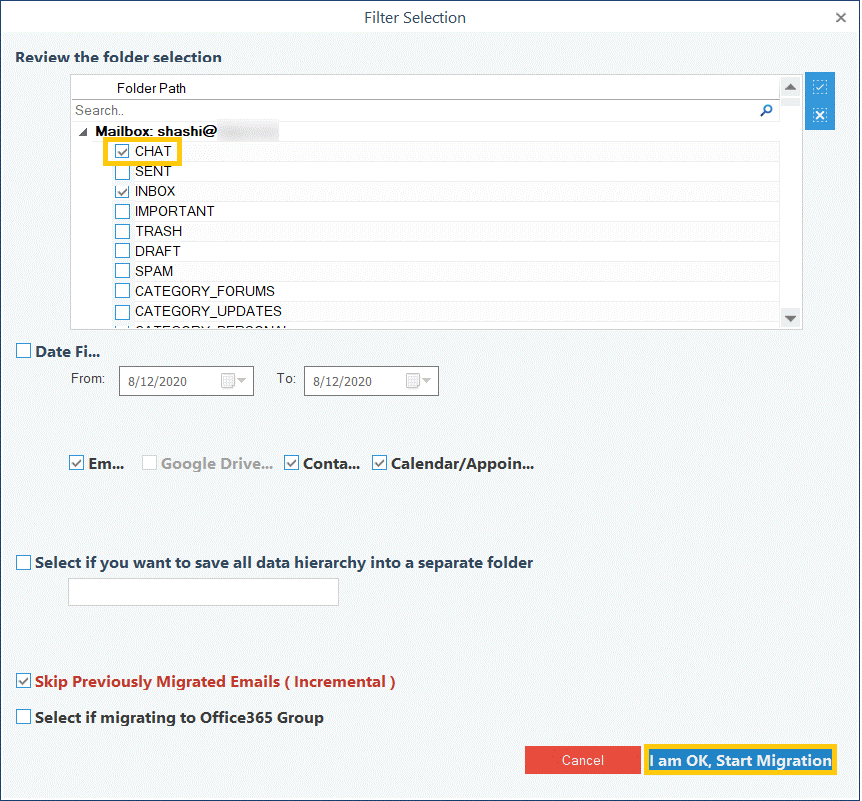Click the separate folder name text box
This screenshot has height=801, width=862.
(x=203, y=592)
